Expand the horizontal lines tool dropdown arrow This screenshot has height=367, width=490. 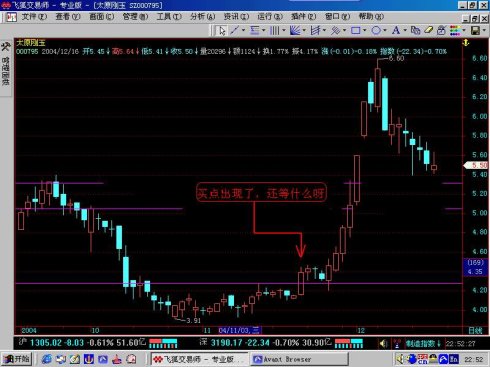[264, 30]
